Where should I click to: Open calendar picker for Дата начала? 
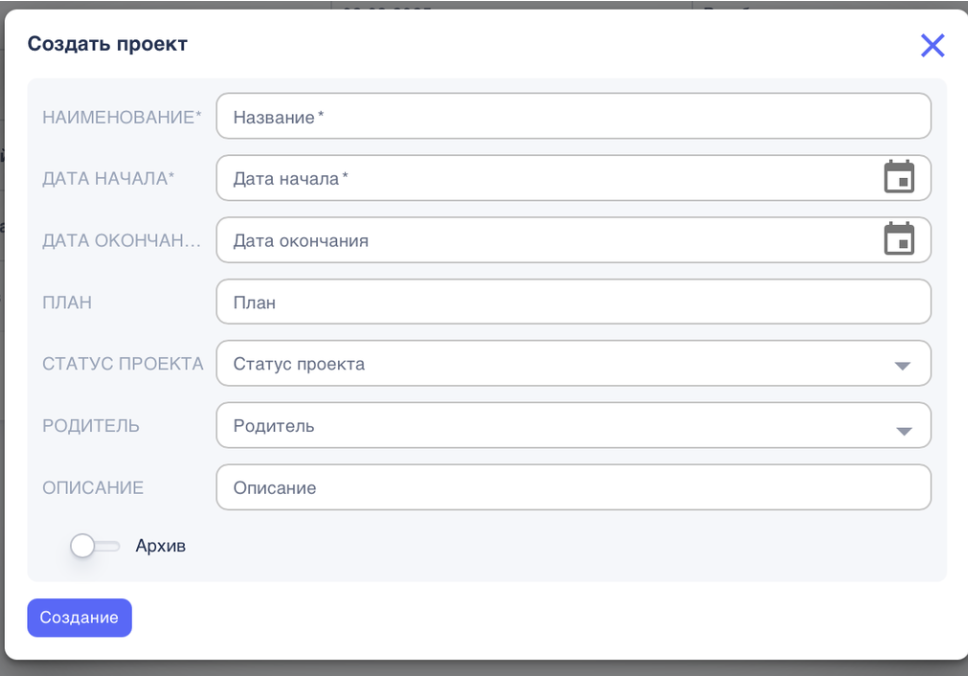[899, 177]
